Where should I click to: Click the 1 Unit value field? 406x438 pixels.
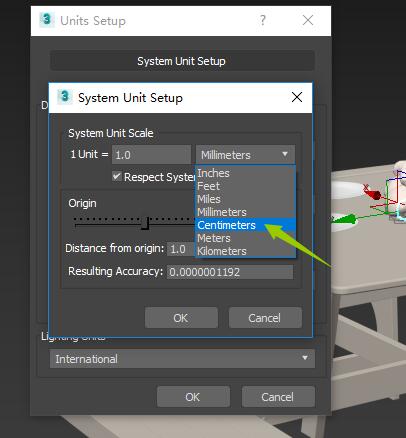pos(151,155)
